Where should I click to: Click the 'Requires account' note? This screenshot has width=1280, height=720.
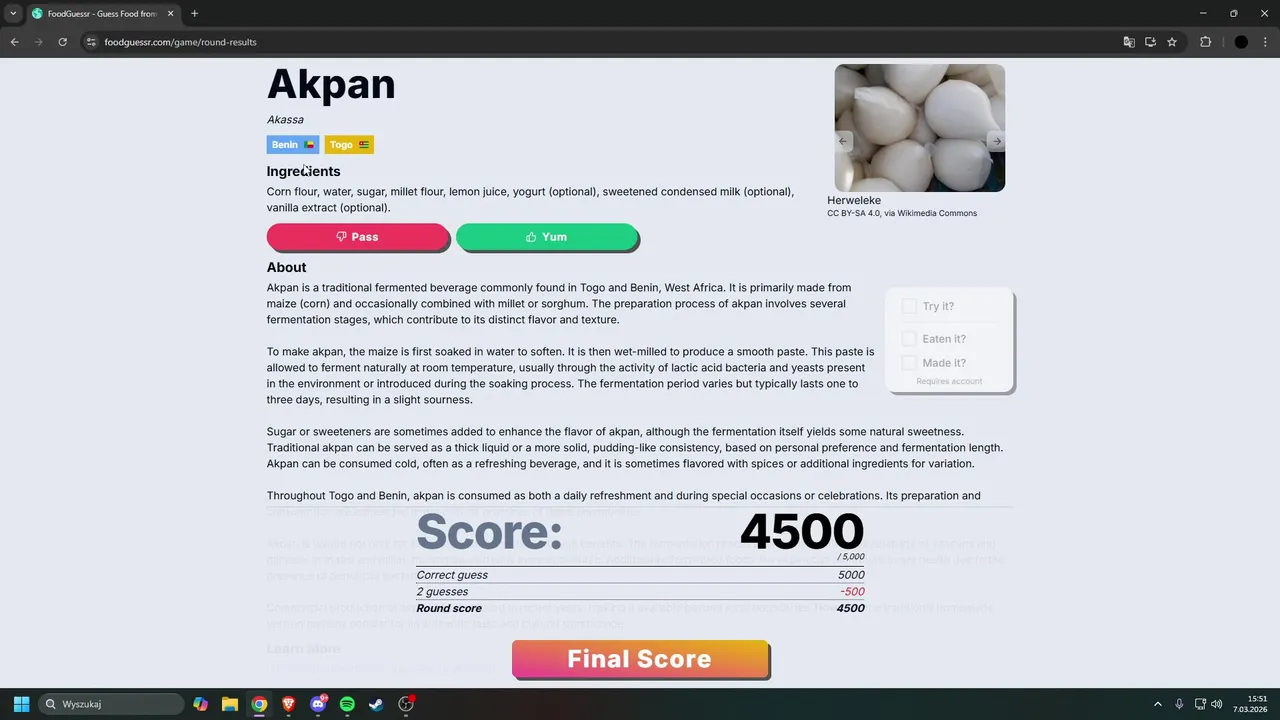(x=949, y=381)
